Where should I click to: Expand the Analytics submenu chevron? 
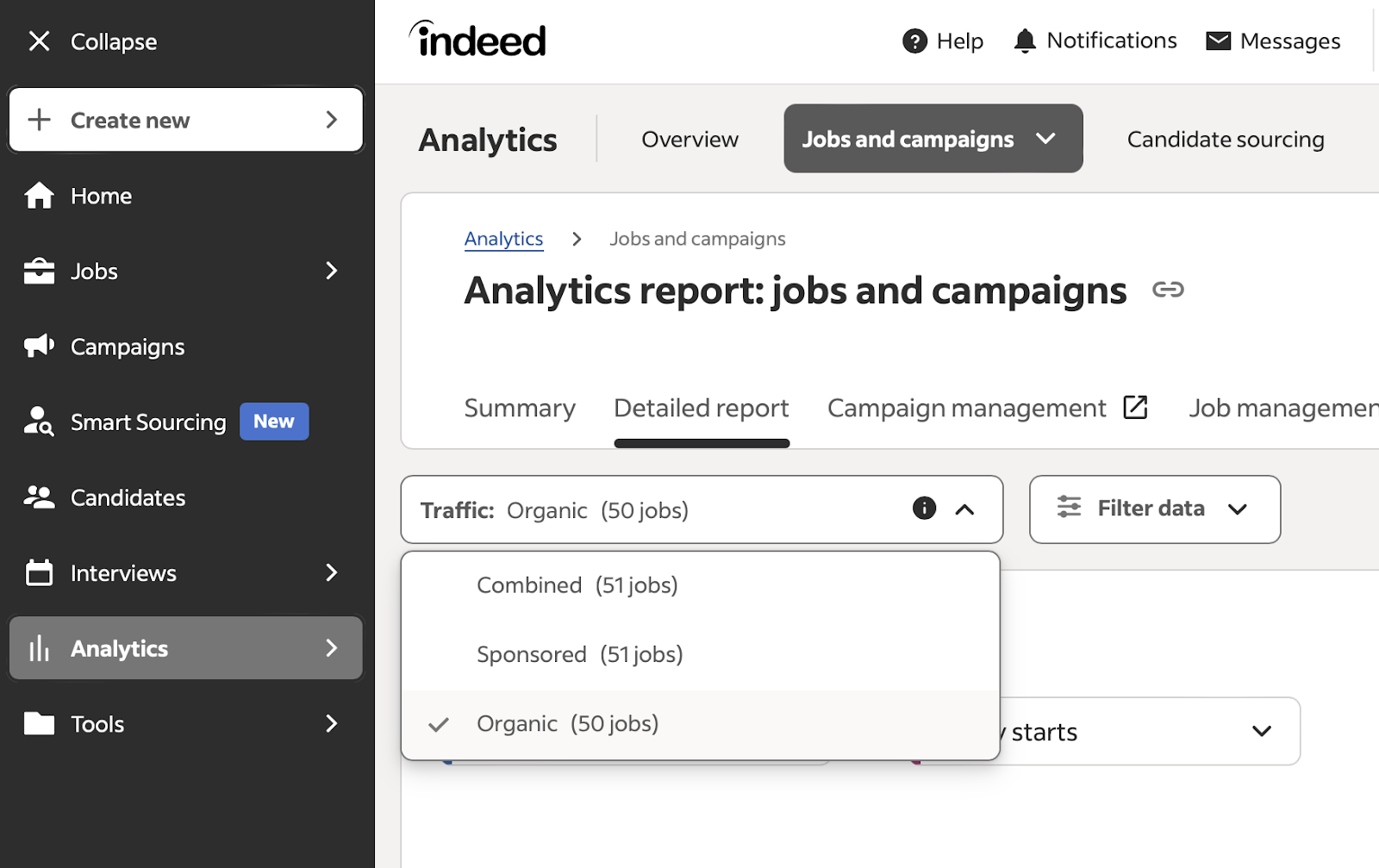(332, 648)
